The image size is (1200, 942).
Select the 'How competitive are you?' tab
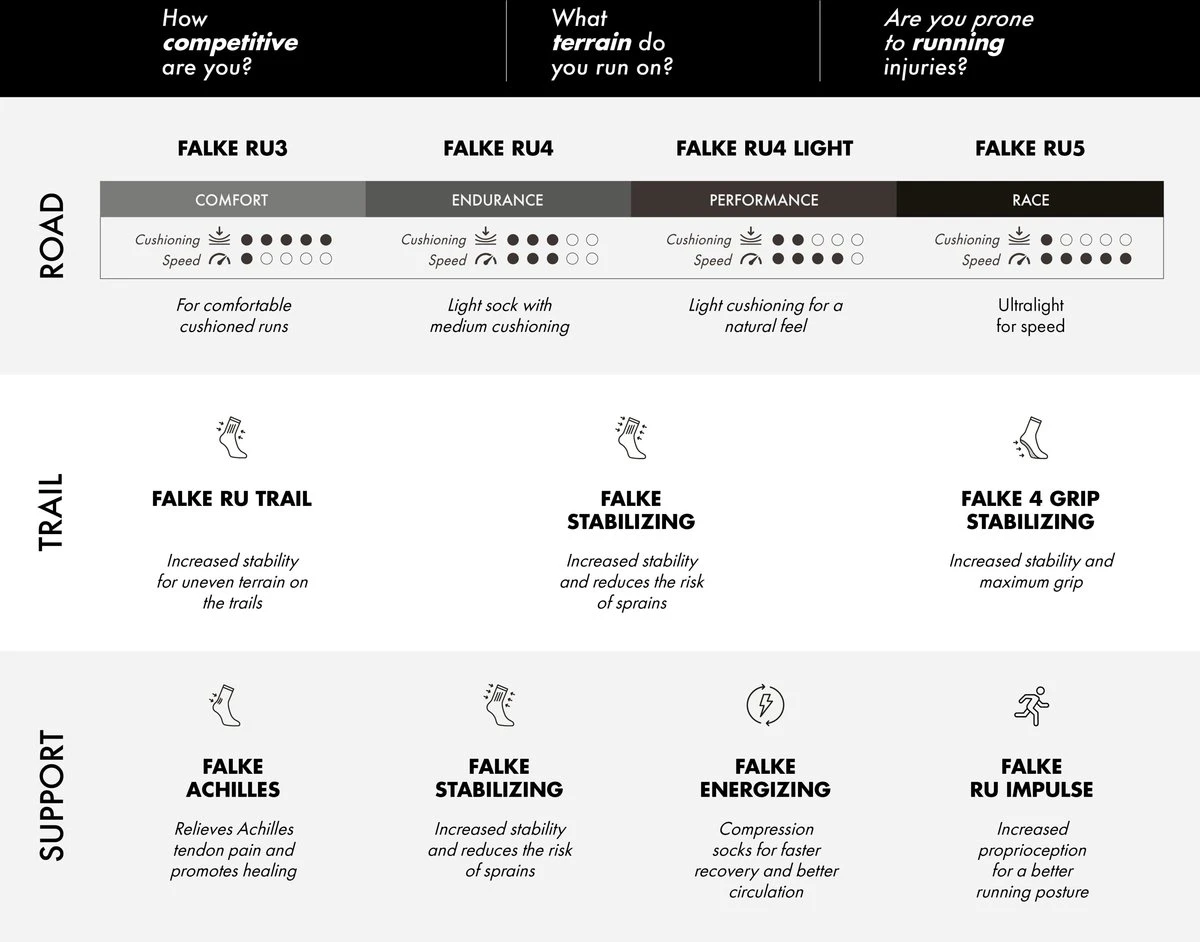pyautogui.click(x=230, y=43)
